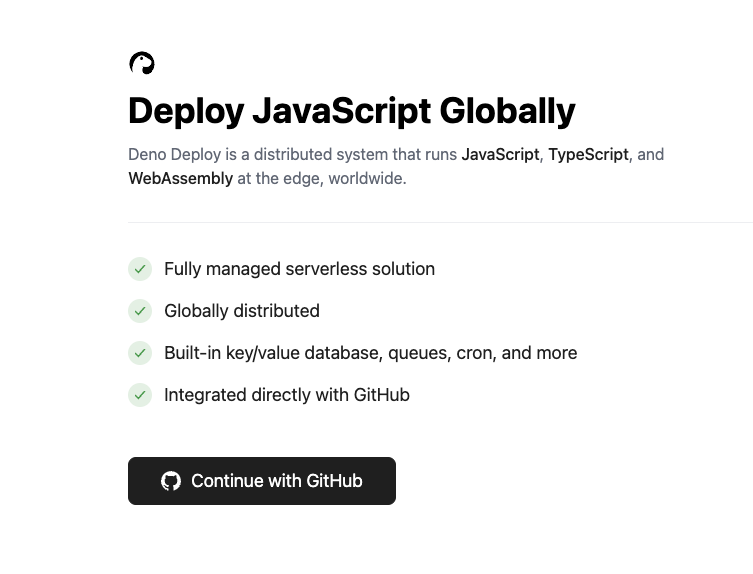753x574 pixels.
Task: Click the Continue with GitHub label text
Action: (x=277, y=481)
